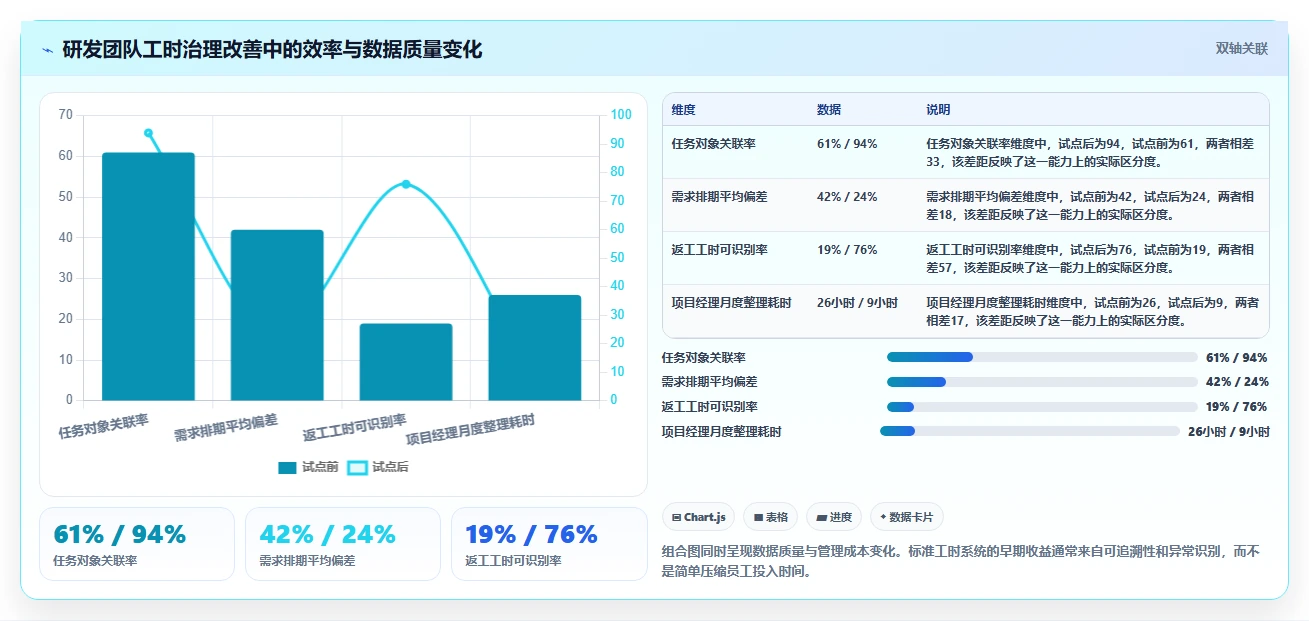Click the 26小时 / 9小时 progress value text
The image size is (1309, 621).
1229,432
